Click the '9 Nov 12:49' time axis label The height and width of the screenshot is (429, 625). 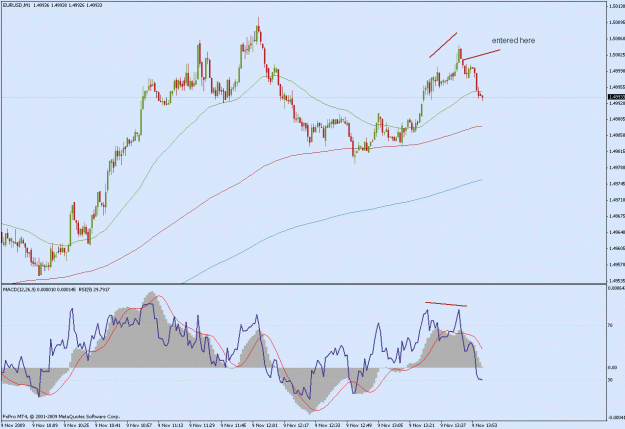[x=360, y=425]
